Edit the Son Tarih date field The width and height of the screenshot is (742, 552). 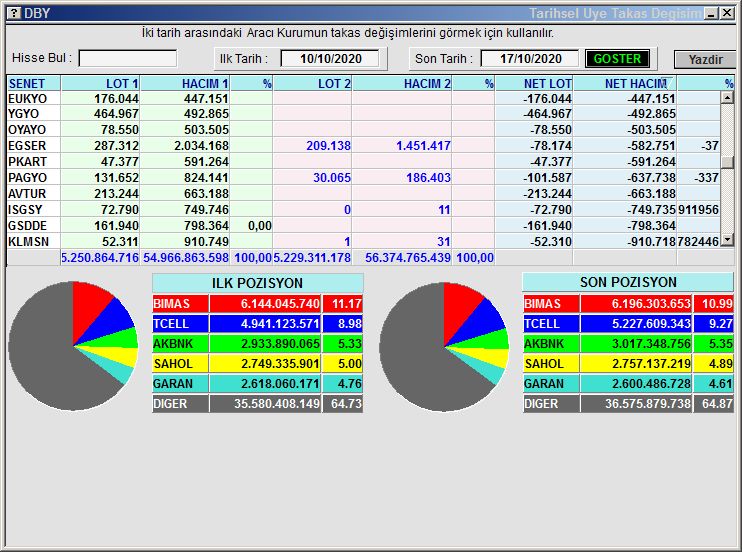(530, 59)
